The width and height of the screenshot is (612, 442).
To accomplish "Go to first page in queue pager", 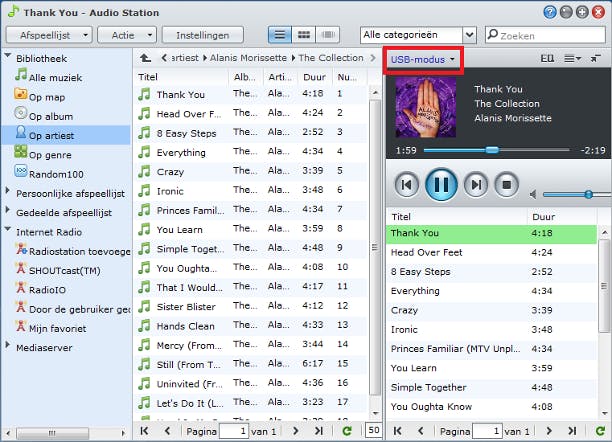I will [x=397, y=431].
